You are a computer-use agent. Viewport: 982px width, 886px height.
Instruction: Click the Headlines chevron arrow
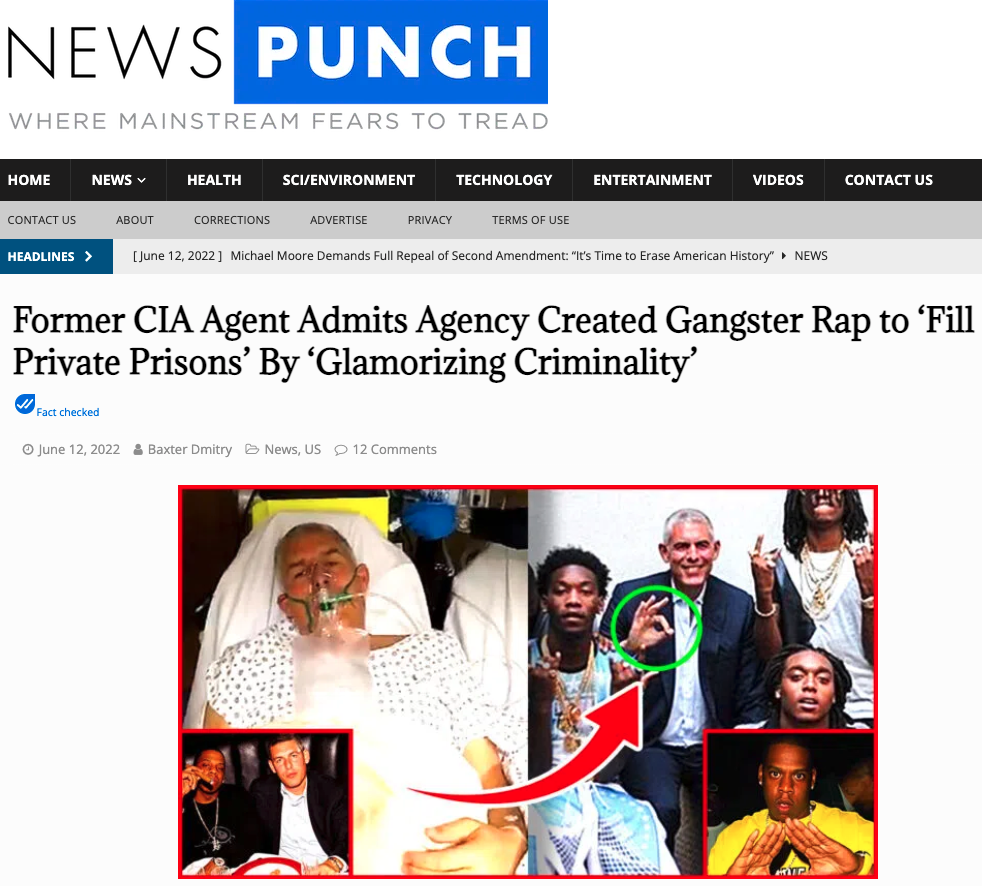[88, 256]
